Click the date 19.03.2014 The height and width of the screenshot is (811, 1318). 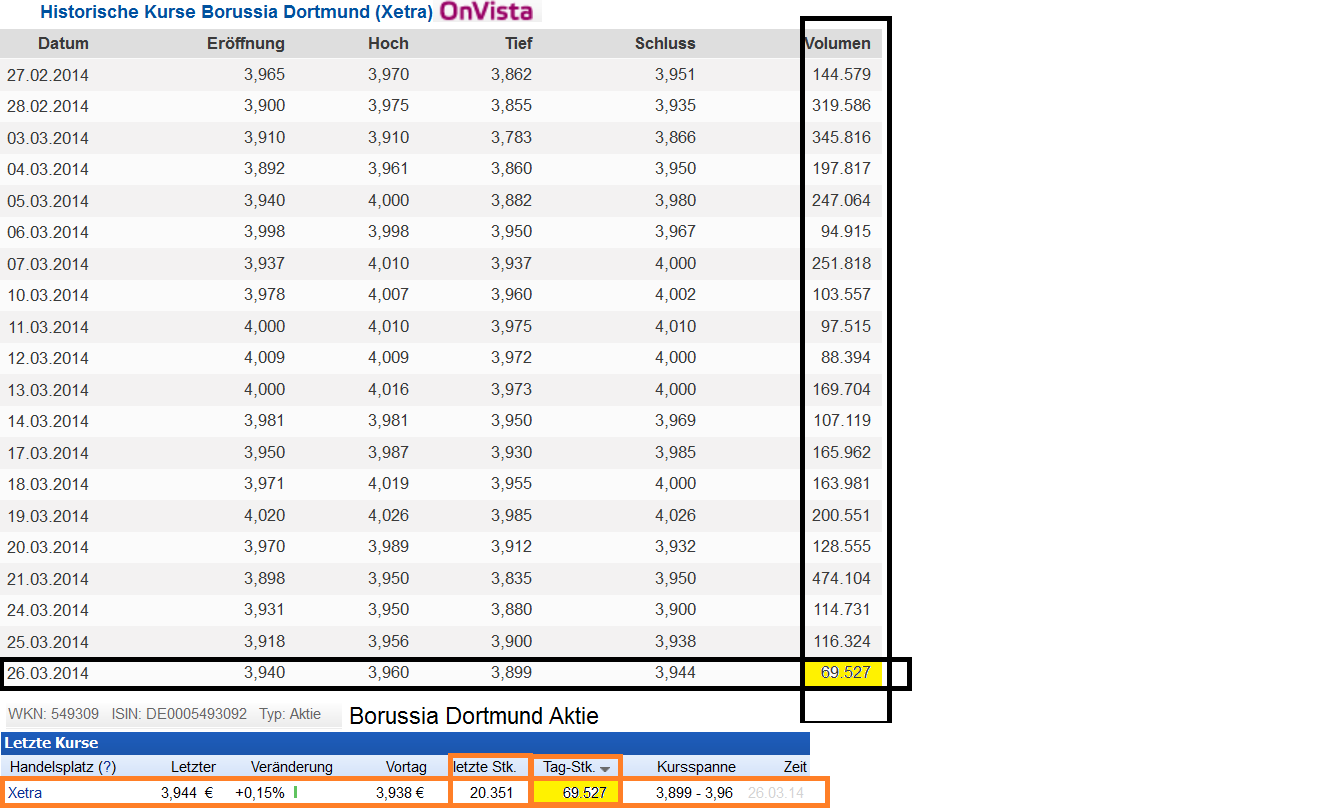click(x=48, y=516)
